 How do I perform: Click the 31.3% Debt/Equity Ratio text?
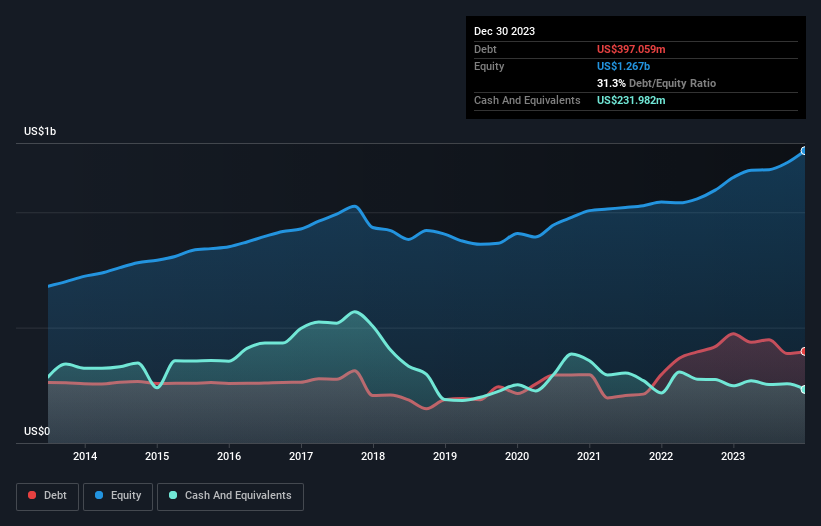click(656, 83)
